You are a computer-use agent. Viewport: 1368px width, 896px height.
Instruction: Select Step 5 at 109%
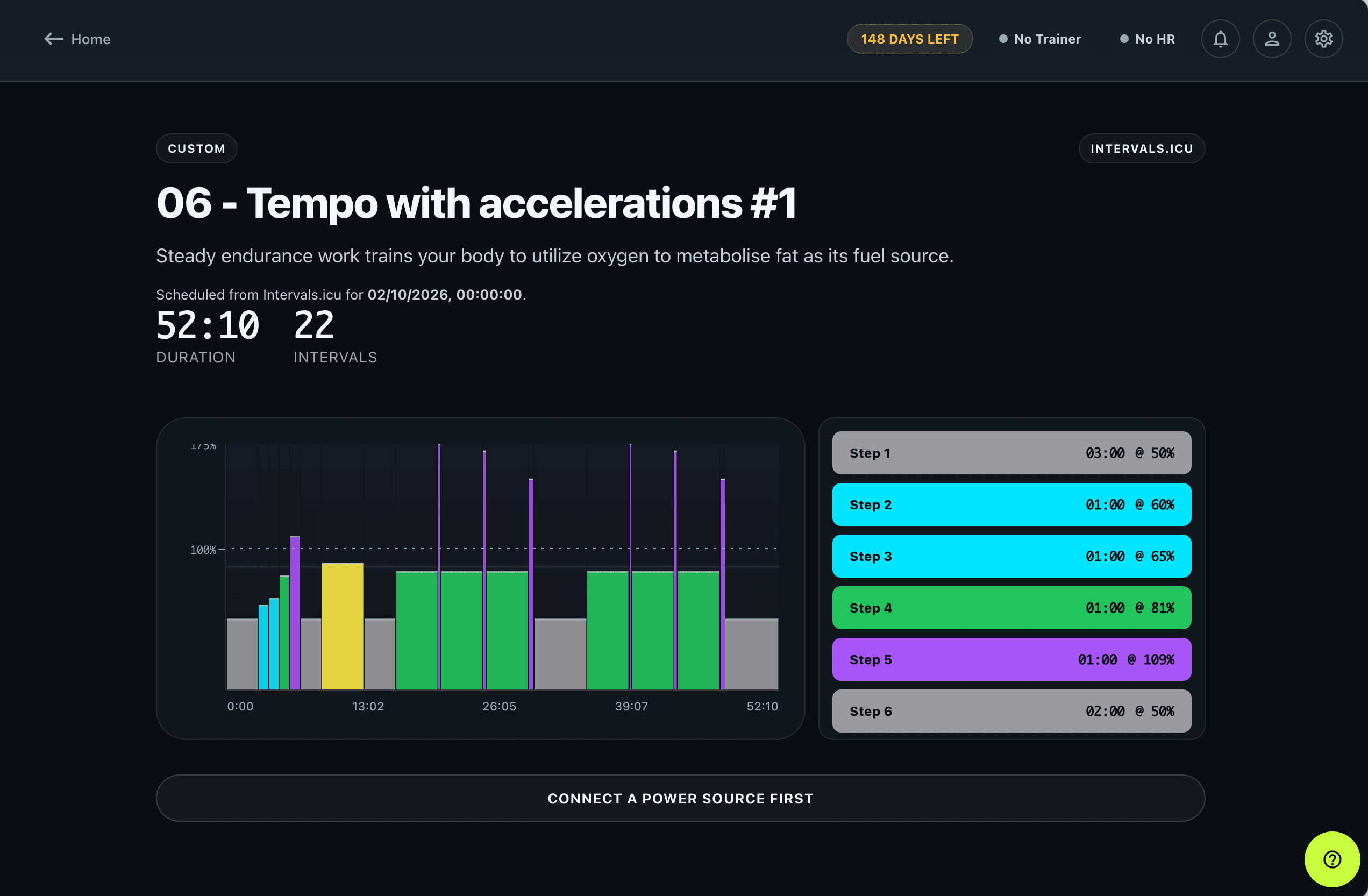[x=1011, y=660]
